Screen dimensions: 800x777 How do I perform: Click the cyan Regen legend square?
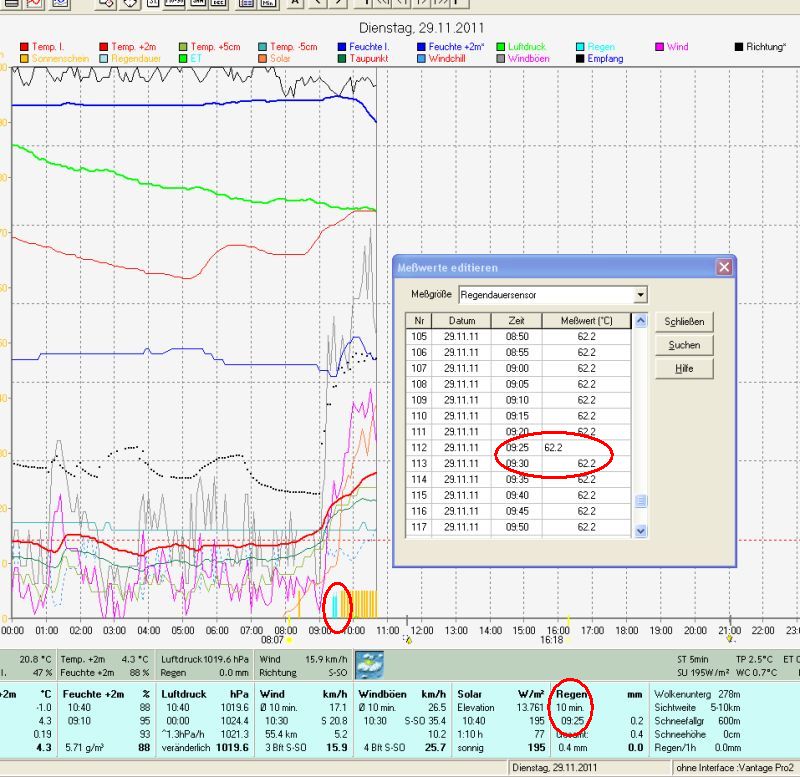[x=581, y=47]
